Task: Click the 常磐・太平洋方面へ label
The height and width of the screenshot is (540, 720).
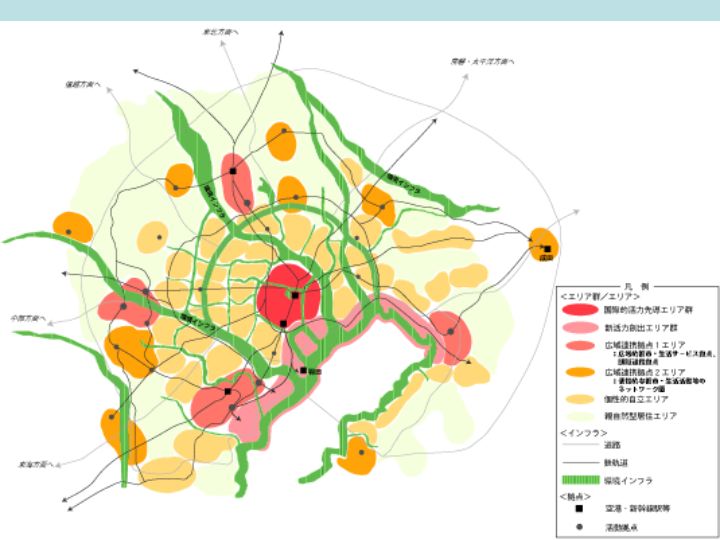Action: [x=481, y=60]
